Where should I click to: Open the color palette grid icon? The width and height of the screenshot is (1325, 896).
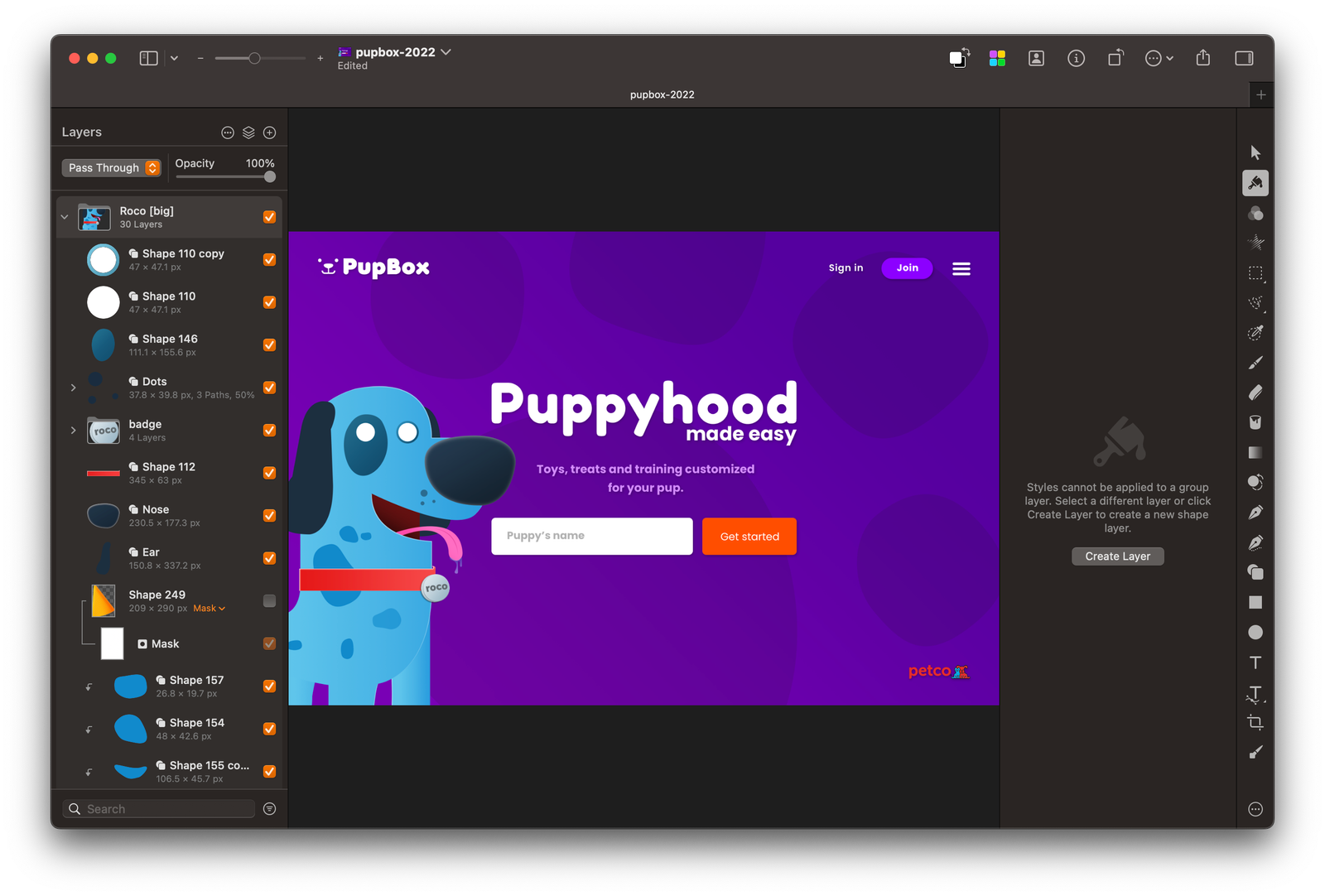[x=997, y=58]
